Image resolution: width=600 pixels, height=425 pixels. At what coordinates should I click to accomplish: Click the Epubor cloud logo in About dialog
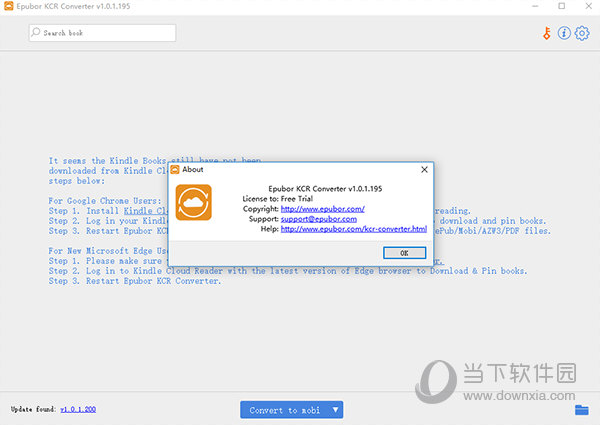pyautogui.click(x=194, y=202)
